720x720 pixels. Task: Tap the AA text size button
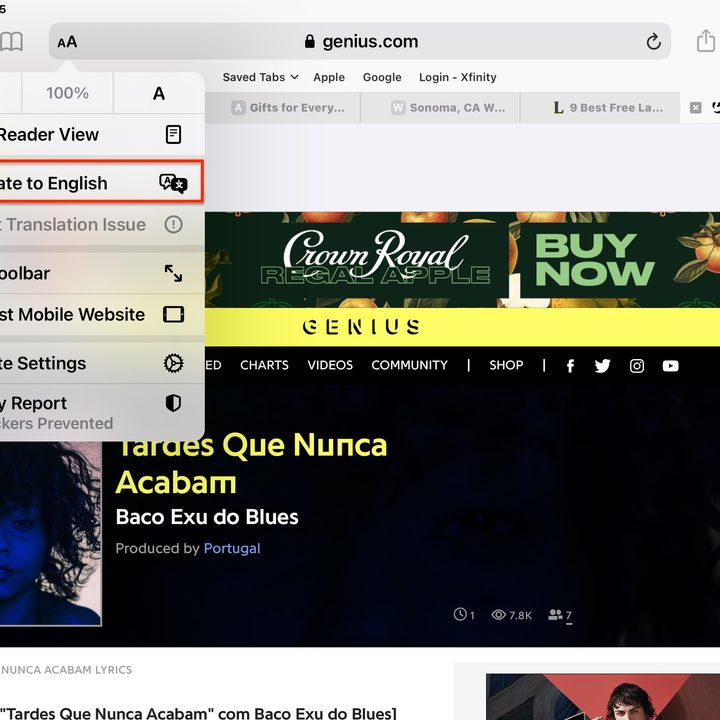point(67,42)
